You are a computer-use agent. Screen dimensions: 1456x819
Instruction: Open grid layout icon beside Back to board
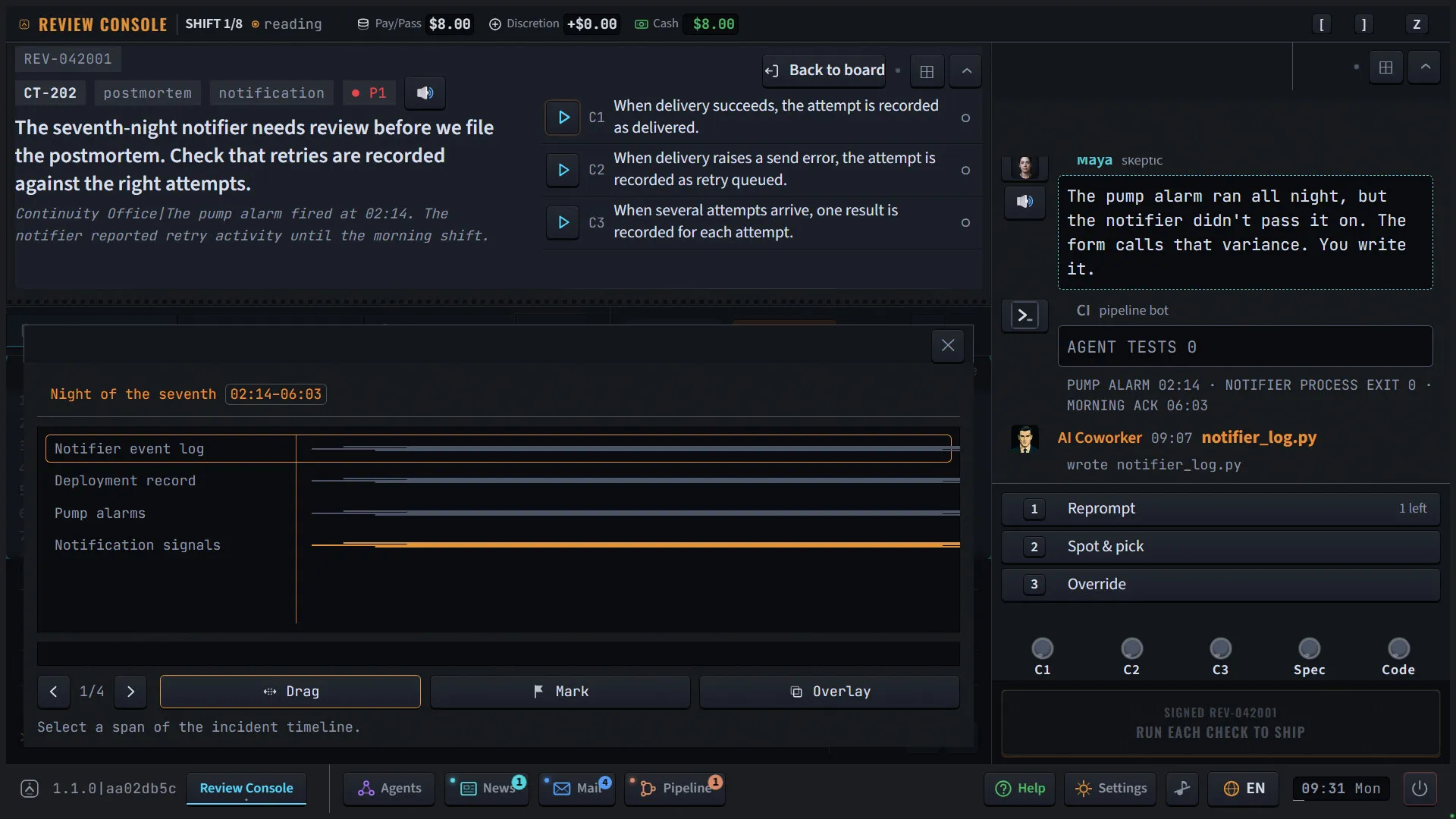pyautogui.click(x=927, y=71)
